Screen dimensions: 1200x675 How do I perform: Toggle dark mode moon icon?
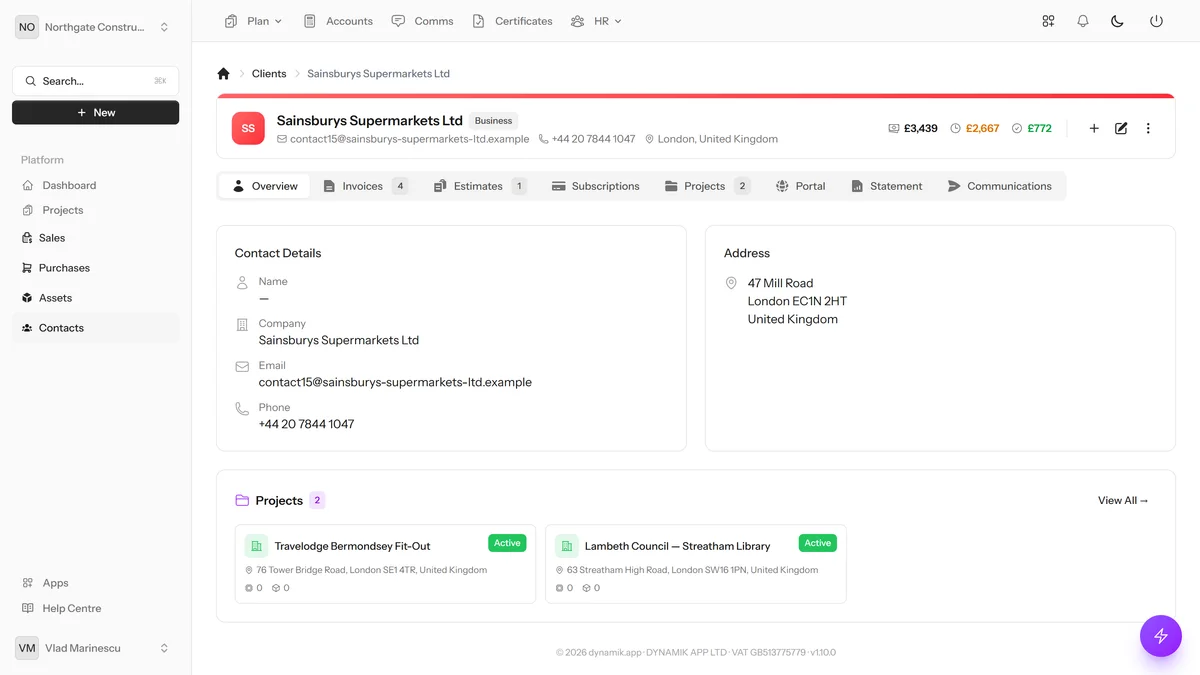pos(1118,21)
